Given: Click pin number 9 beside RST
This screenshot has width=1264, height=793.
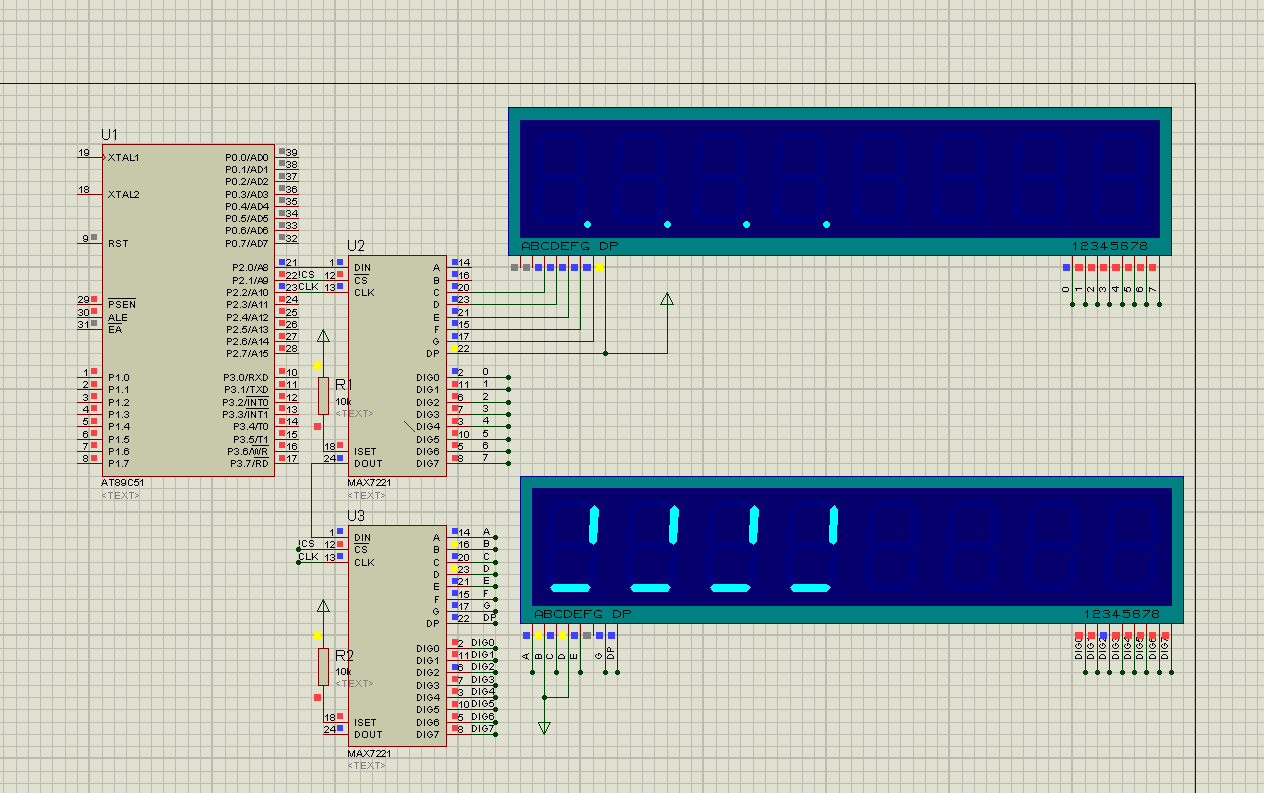Looking at the screenshot, I should tap(86, 238).
